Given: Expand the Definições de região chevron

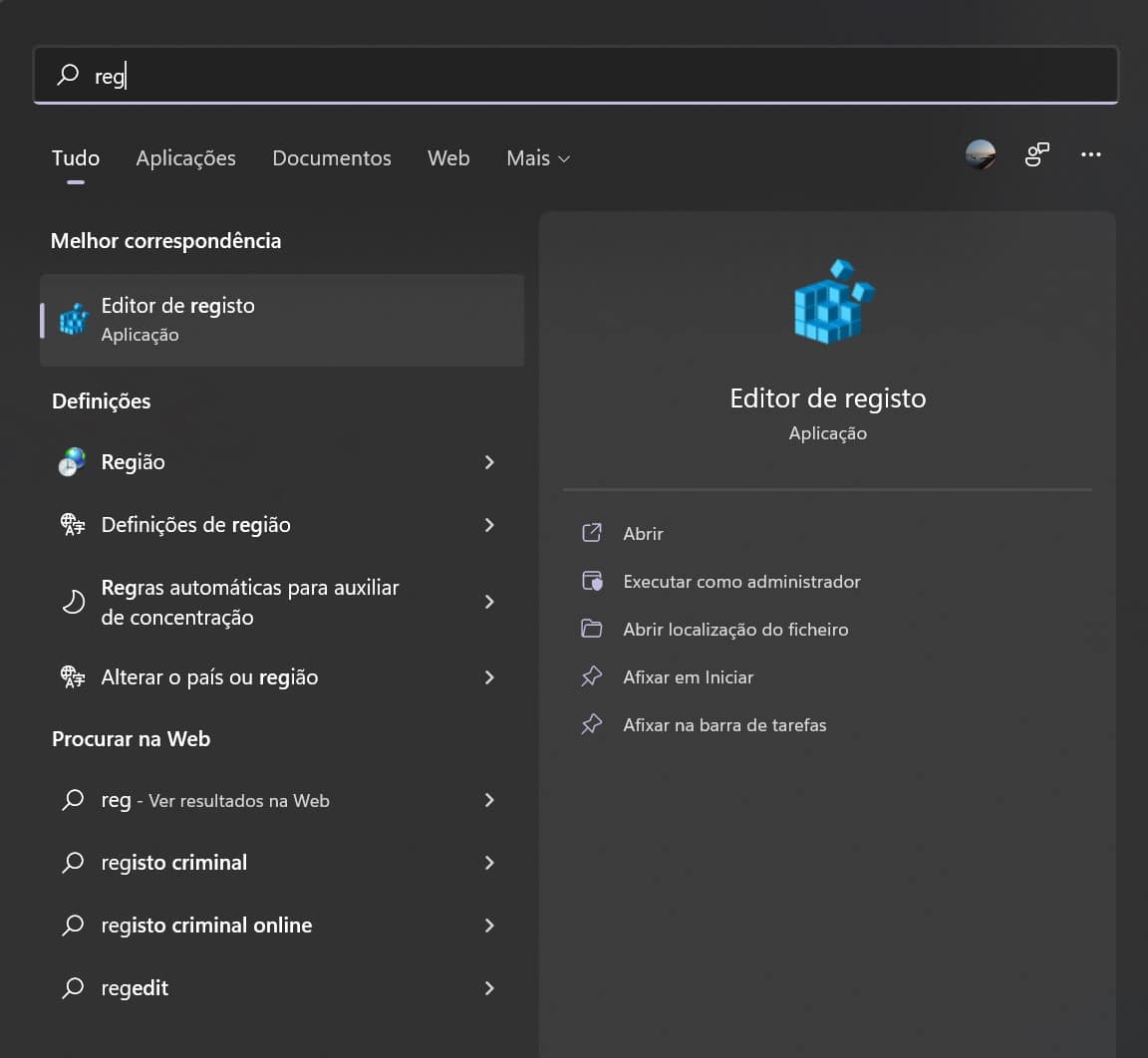Looking at the screenshot, I should point(489,525).
